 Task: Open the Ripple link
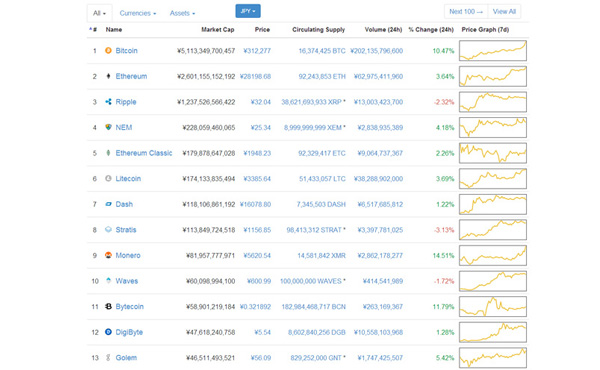pos(126,102)
